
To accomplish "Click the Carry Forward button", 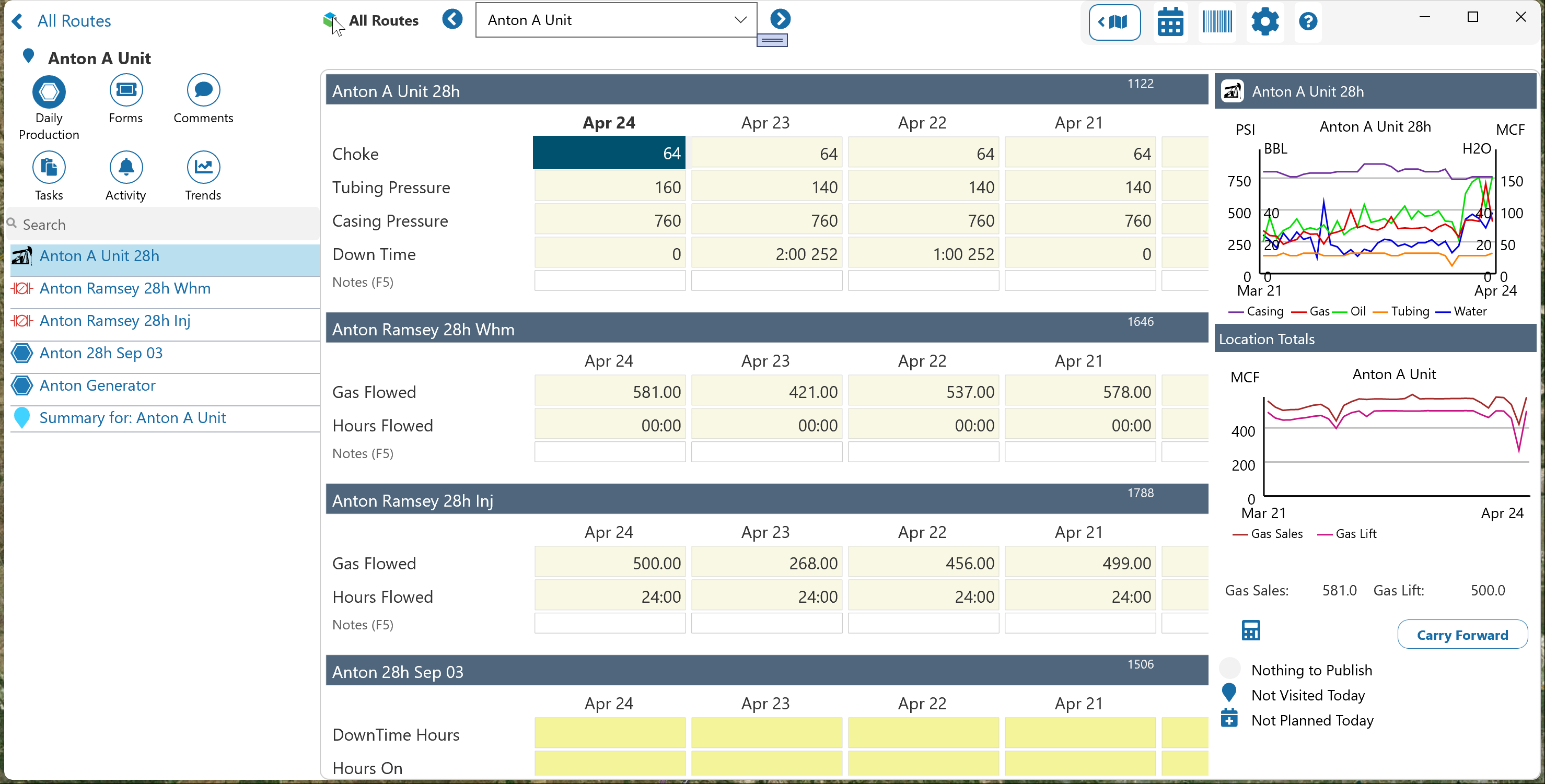I will (x=1461, y=635).
